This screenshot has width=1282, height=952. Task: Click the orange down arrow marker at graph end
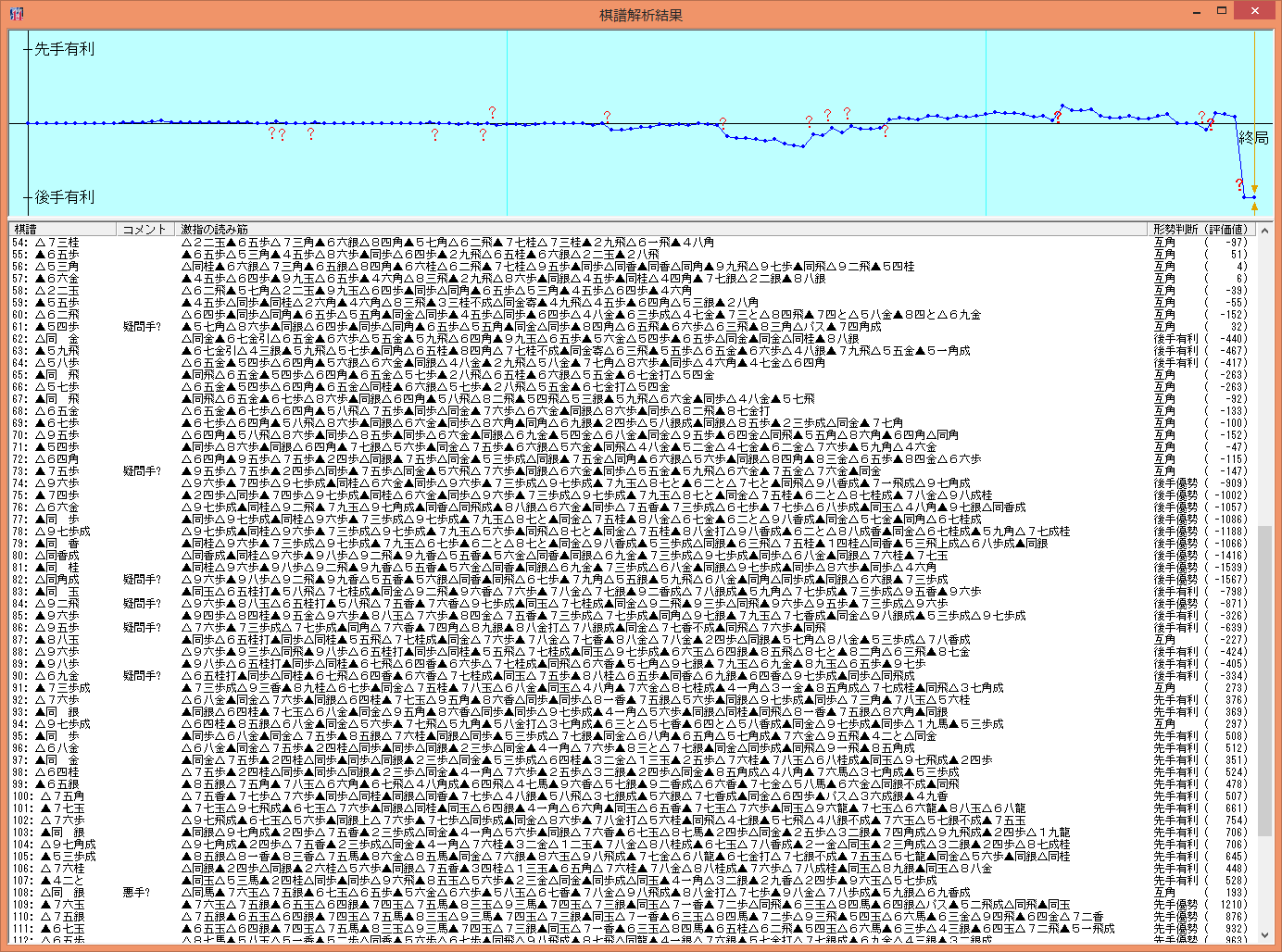[x=1255, y=188]
